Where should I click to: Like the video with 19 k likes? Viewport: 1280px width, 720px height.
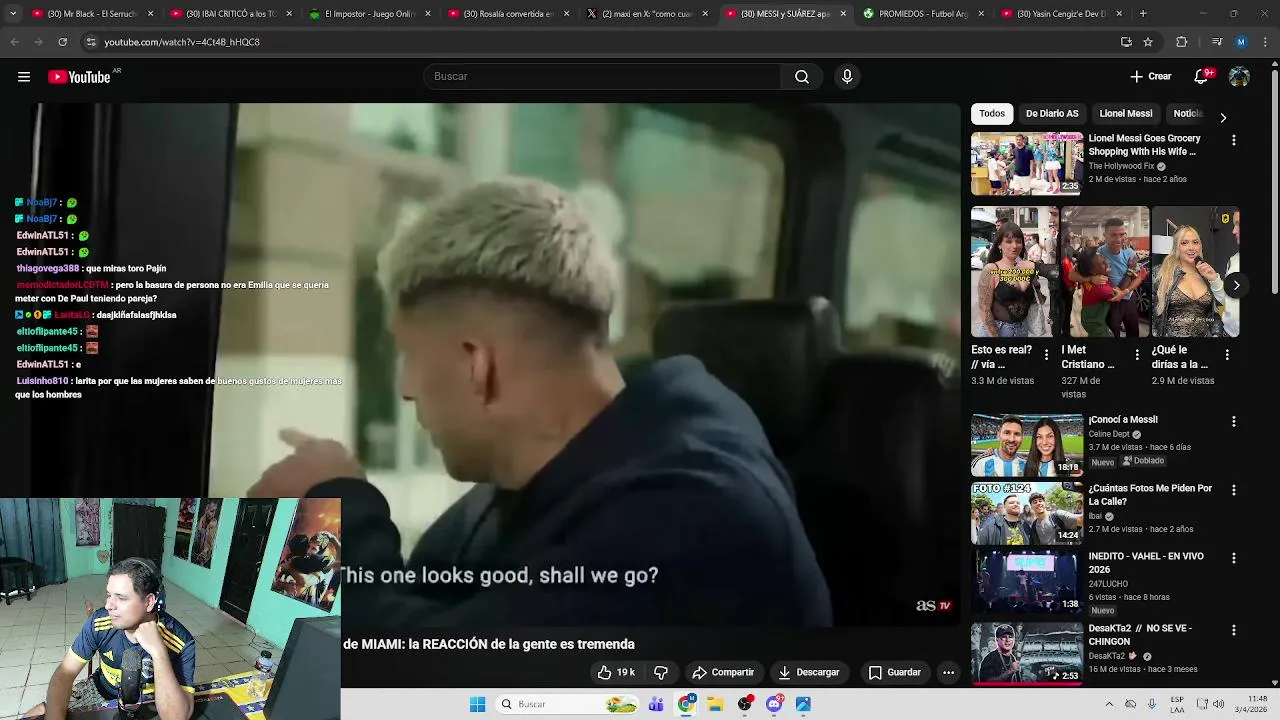point(616,673)
